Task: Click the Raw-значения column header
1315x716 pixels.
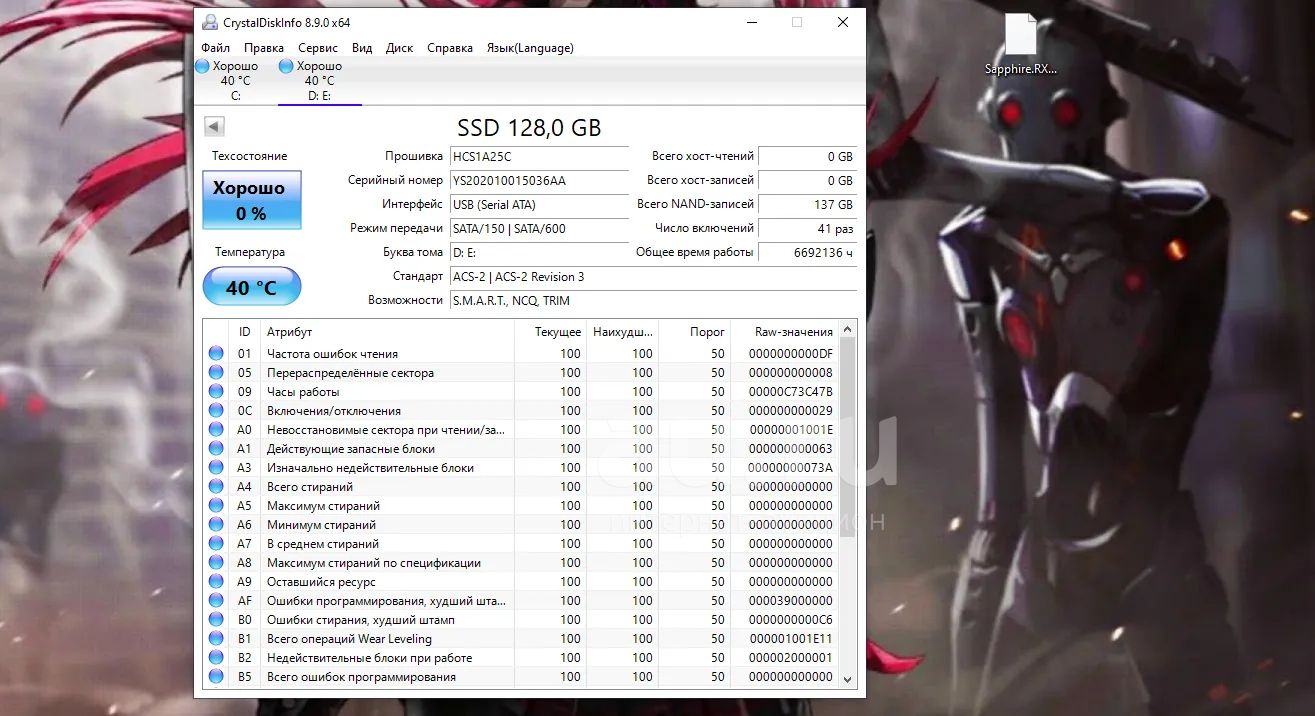Action: point(785,331)
